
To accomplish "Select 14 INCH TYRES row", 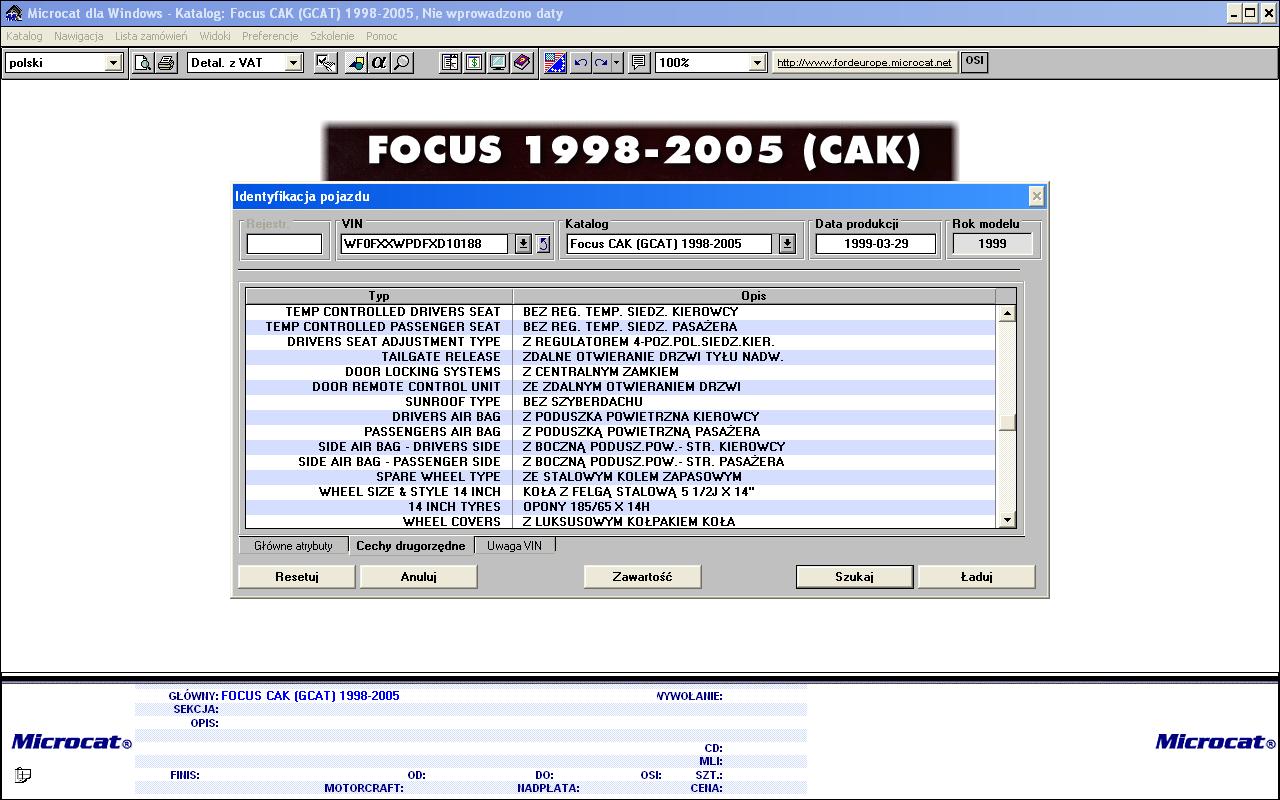I will pyautogui.click(x=621, y=507).
